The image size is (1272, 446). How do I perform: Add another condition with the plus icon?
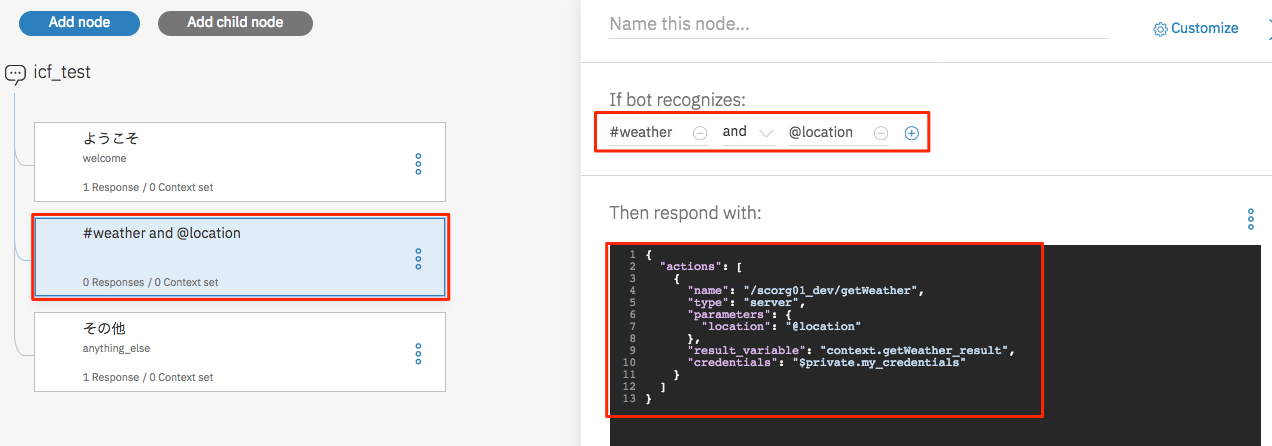click(x=911, y=133)
